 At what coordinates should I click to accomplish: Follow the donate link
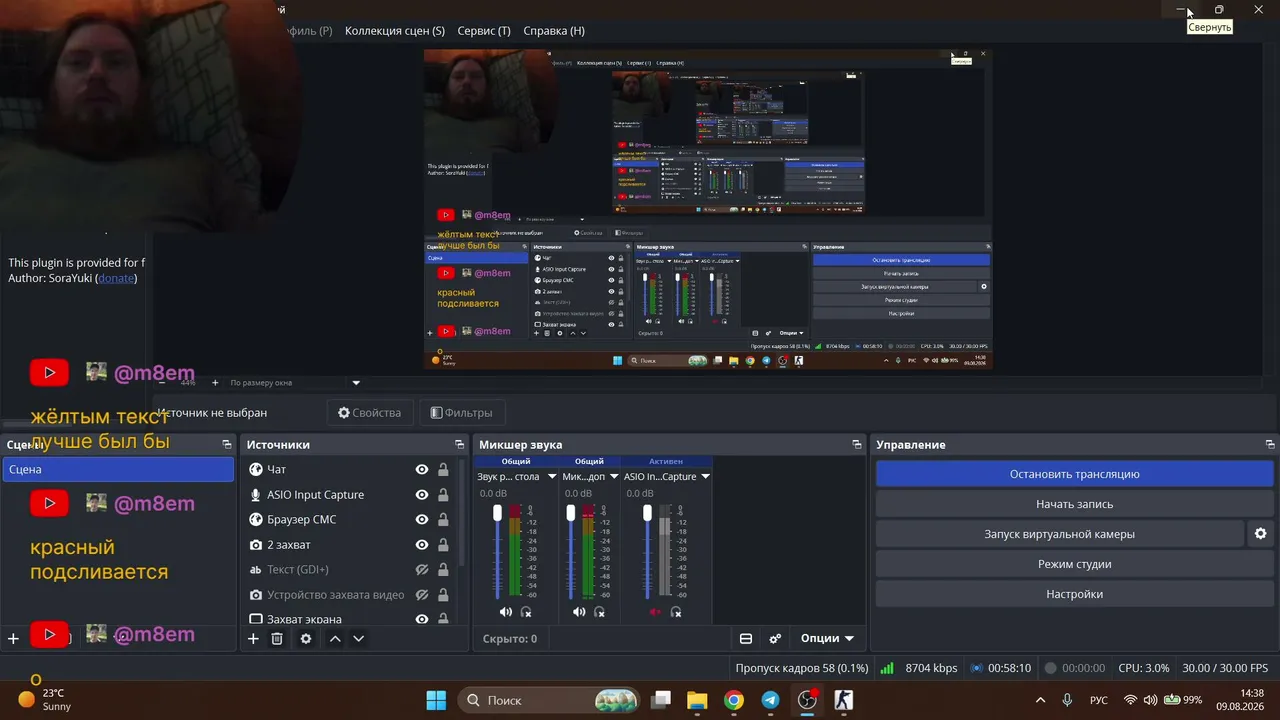(x=116, y=278)
